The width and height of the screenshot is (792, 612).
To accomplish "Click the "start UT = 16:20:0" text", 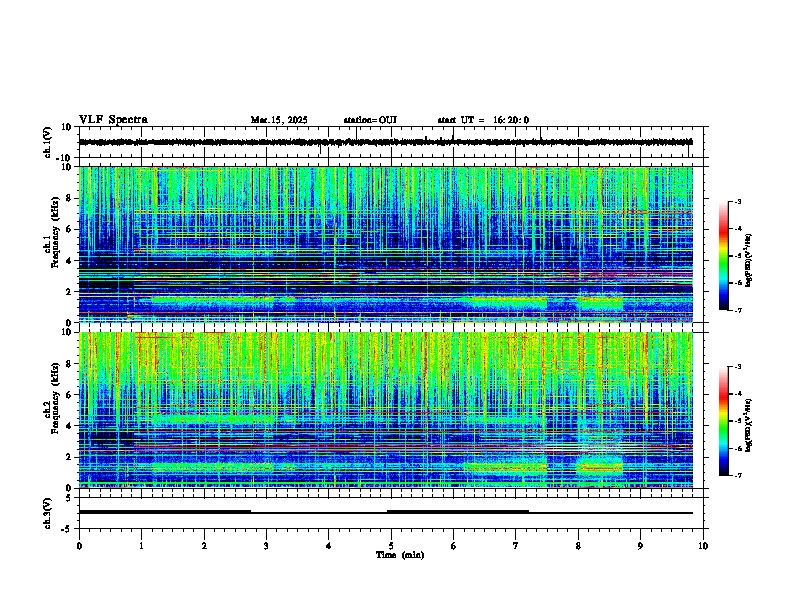I will (x=483, y=120).
